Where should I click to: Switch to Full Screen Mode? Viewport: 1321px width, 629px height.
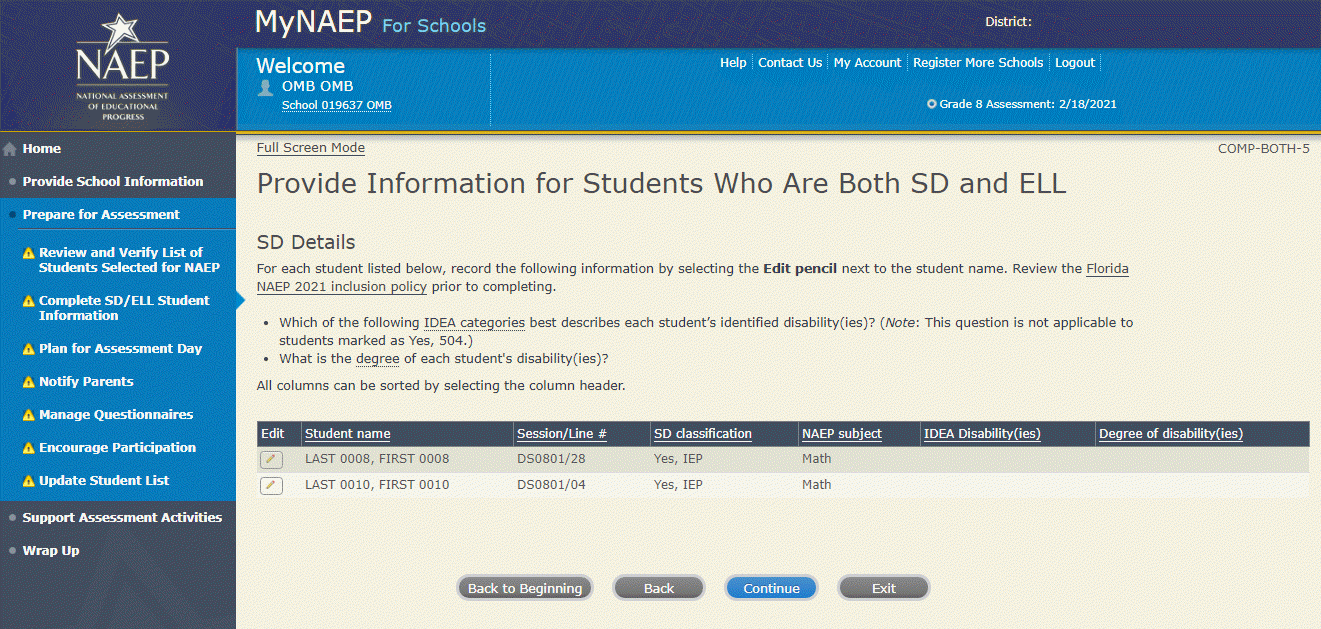311,148
